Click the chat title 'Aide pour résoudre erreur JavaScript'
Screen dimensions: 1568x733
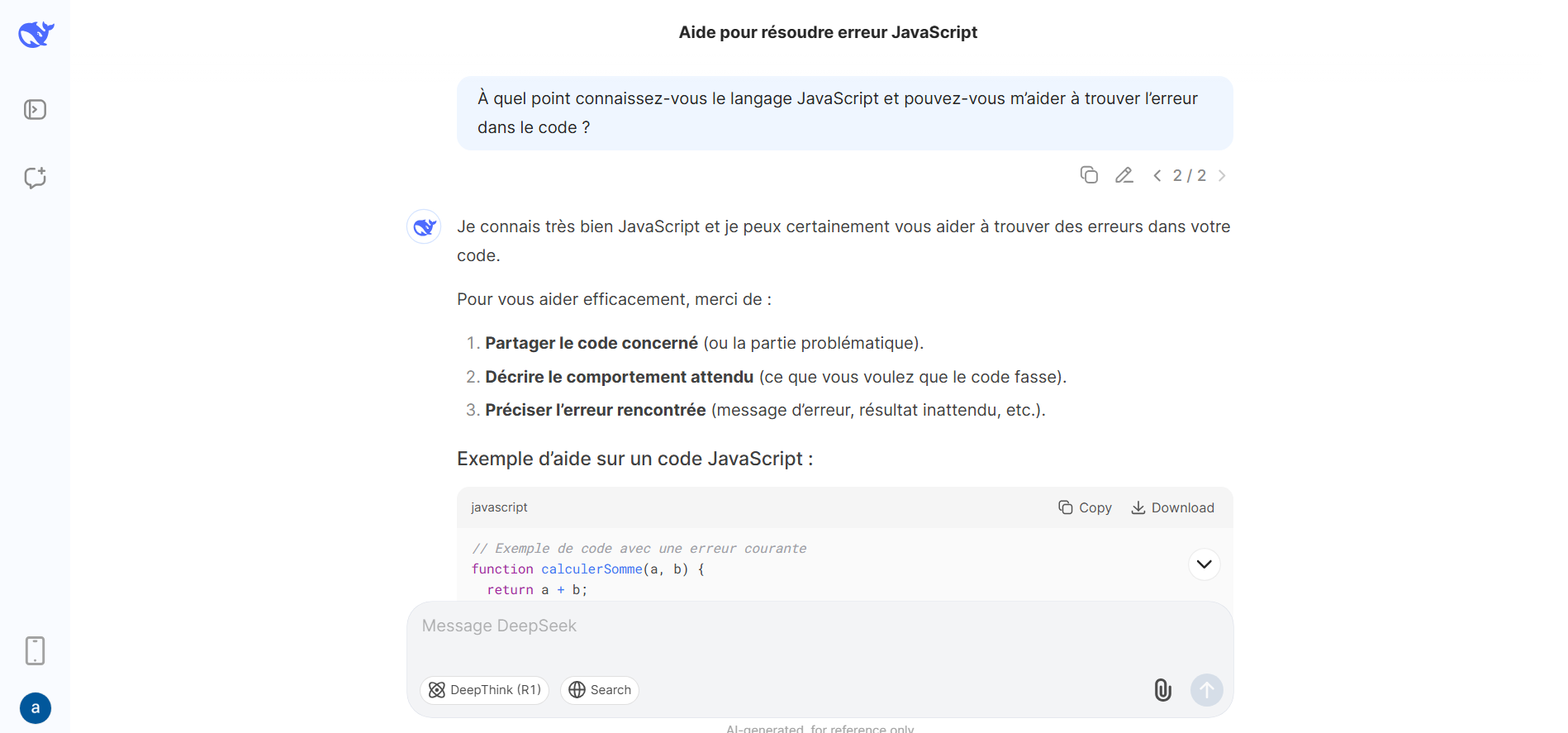pos(828,32)
